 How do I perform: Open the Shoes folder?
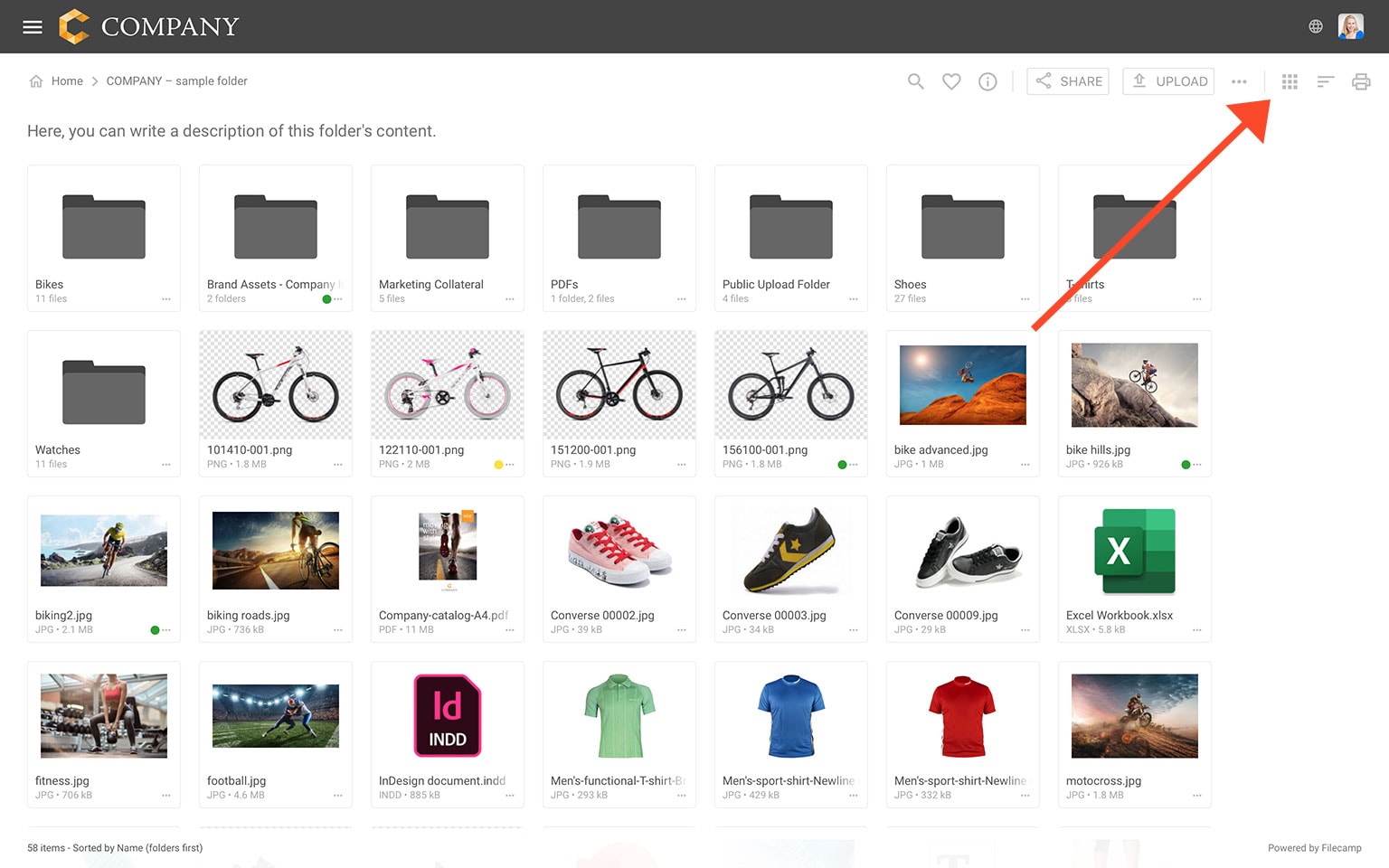963,239
